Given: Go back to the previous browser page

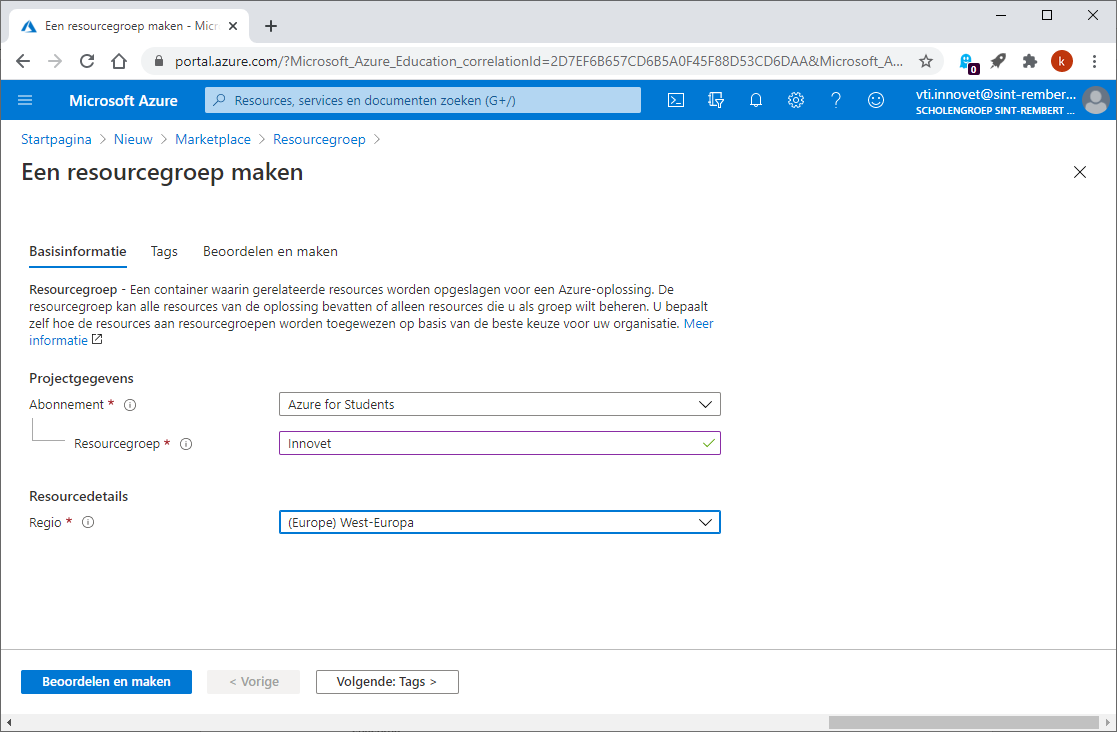Looking at the screenshot, I should tap(23, 61).
